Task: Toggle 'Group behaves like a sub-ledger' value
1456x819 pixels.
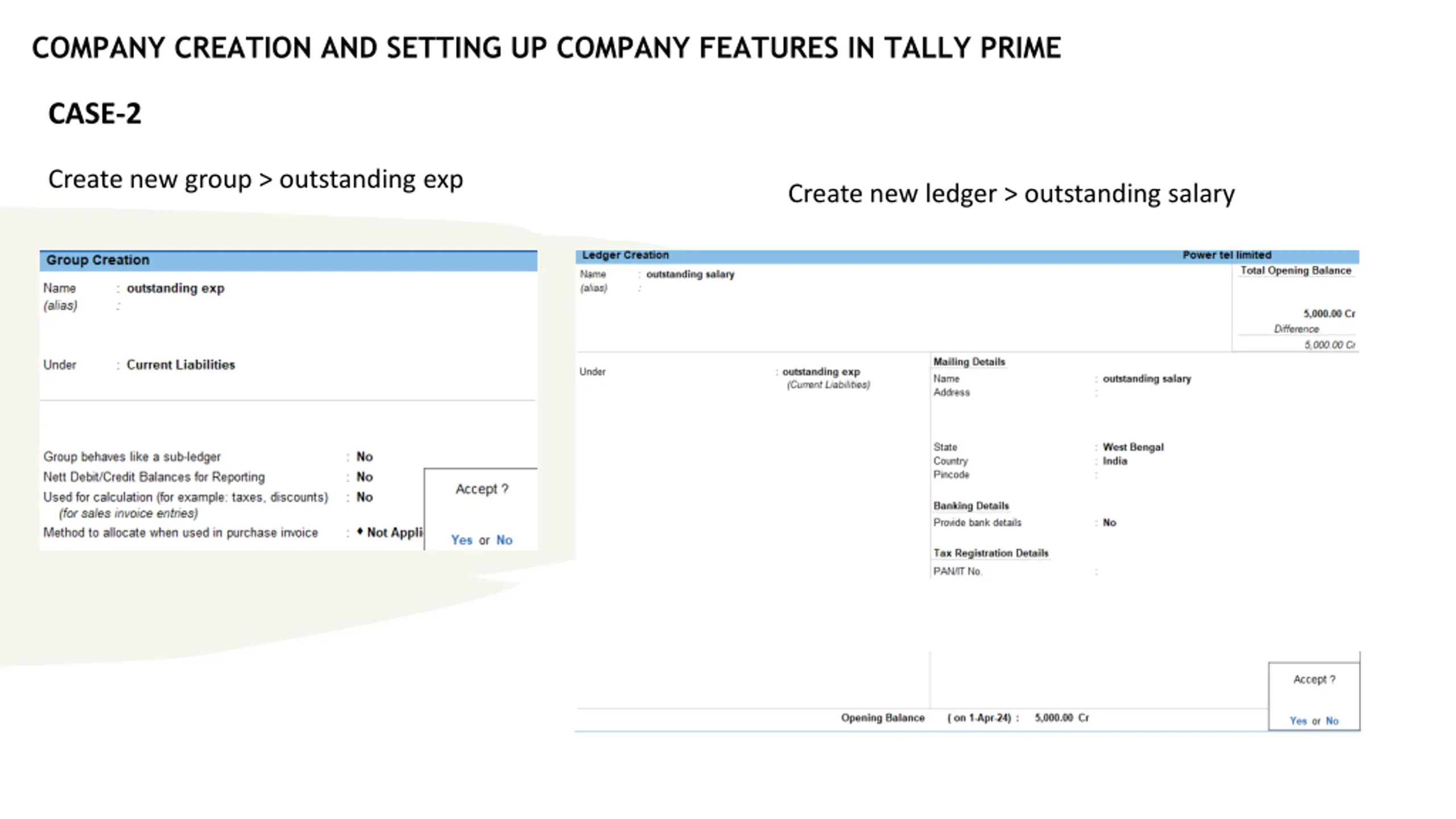Action: (364, 457)
